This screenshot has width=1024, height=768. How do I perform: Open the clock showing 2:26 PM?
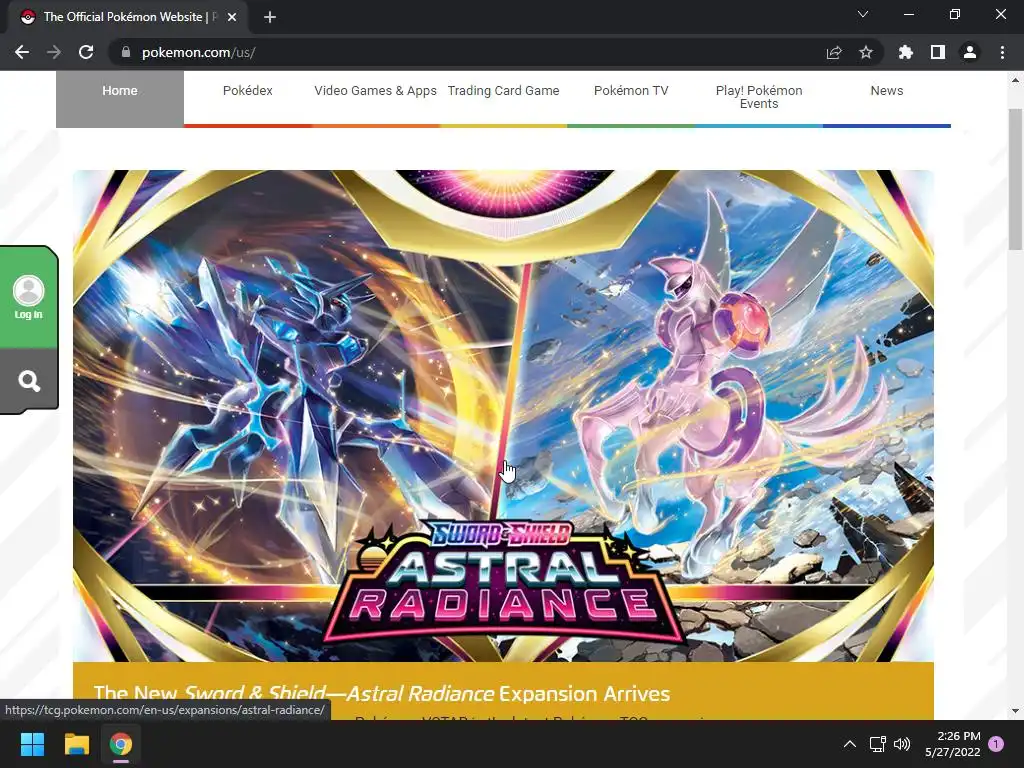(953, 744)
